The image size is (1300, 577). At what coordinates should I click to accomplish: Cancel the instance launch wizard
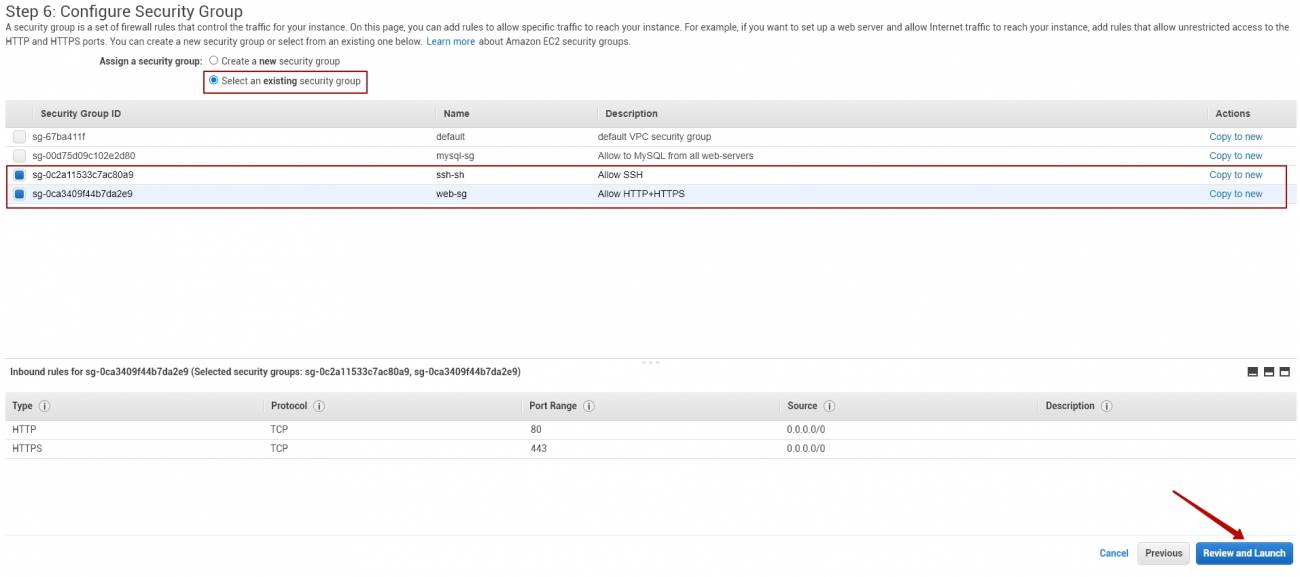1113,553
